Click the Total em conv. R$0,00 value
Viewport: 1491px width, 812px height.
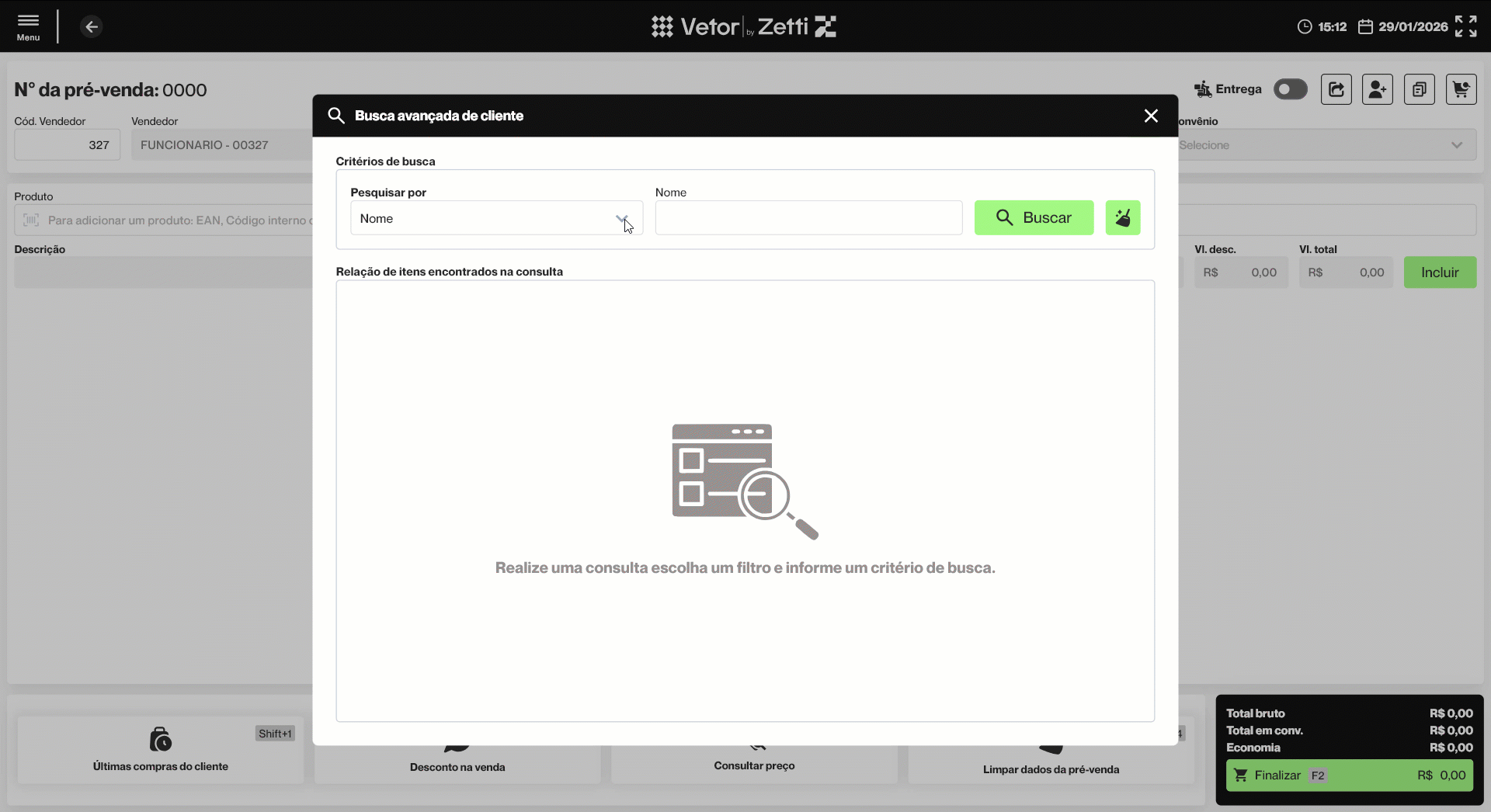1451,730
